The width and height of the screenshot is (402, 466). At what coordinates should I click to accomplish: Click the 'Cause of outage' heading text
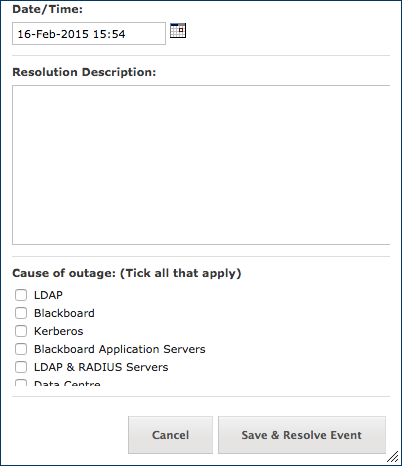tap(64, 273)
